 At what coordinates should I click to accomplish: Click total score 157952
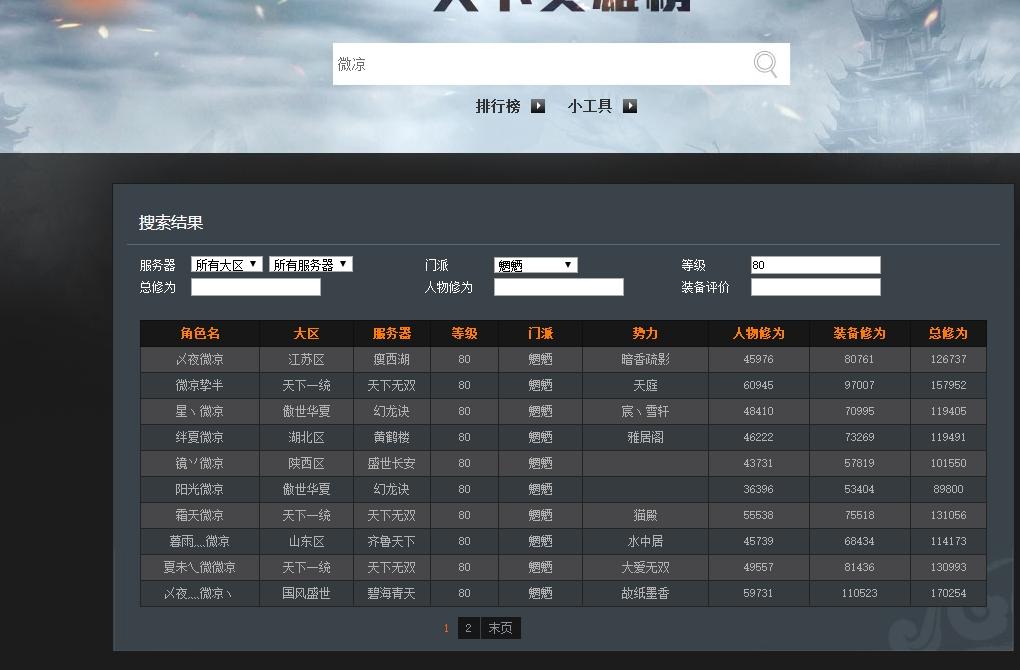pyautogui.click(x=948, y=385)
